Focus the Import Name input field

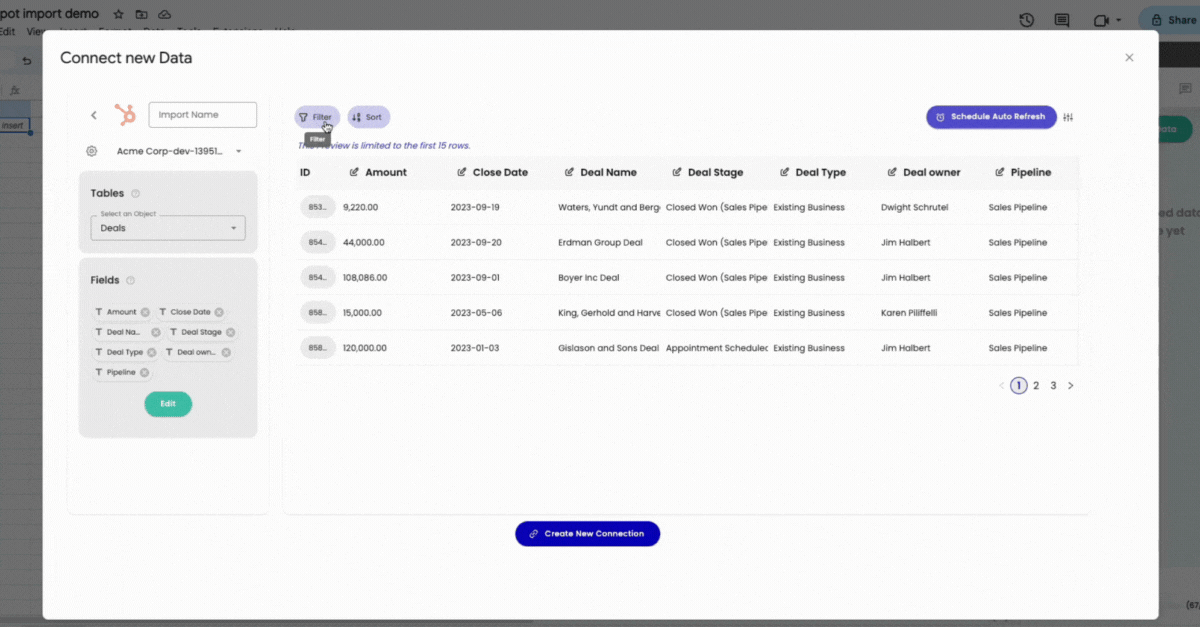pyautogui.click(x=203, y=115)
